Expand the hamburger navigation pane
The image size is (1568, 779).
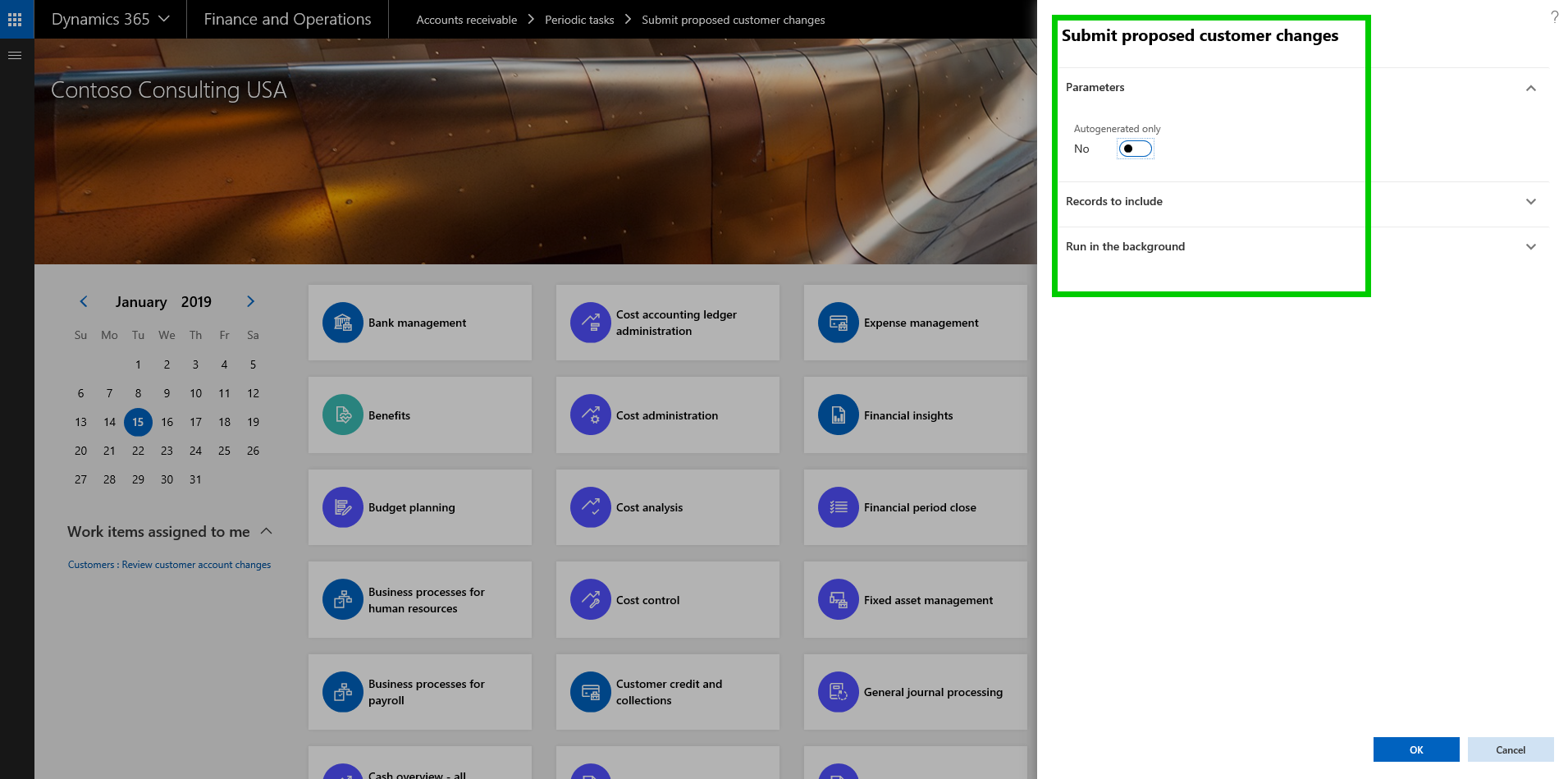(15, 55)
